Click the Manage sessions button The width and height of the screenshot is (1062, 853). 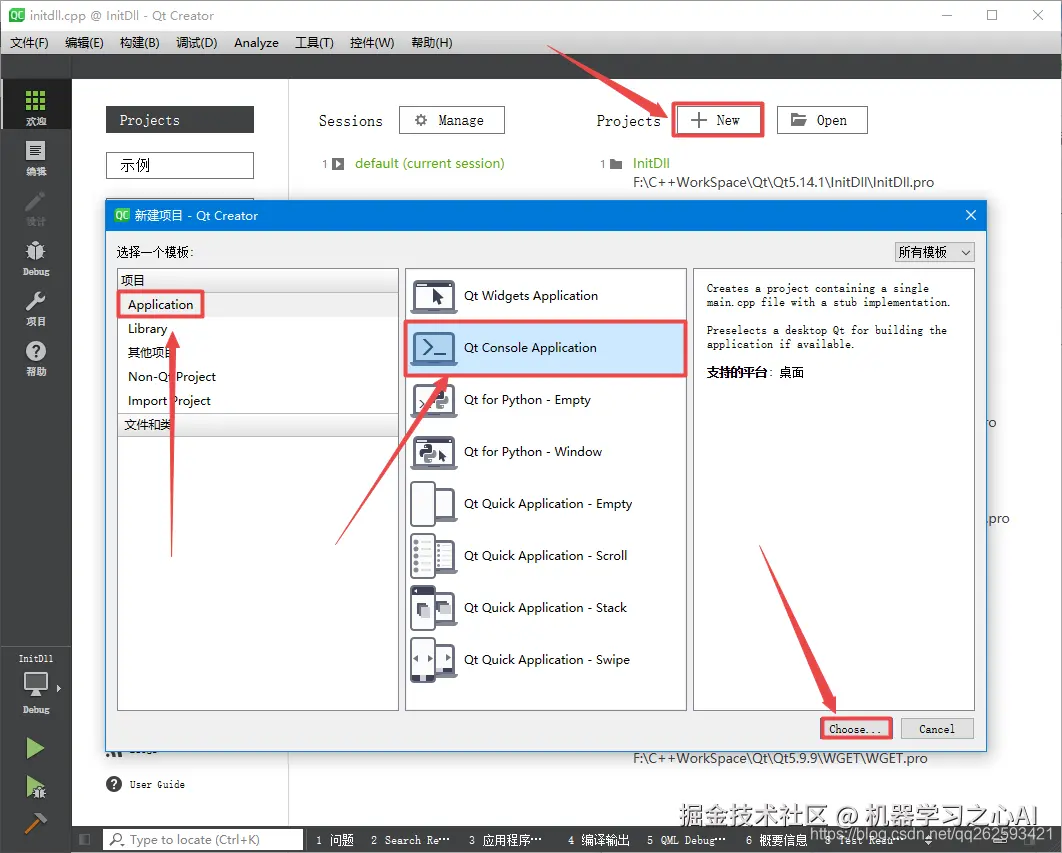pyautogui.click(x=451, y=120)
